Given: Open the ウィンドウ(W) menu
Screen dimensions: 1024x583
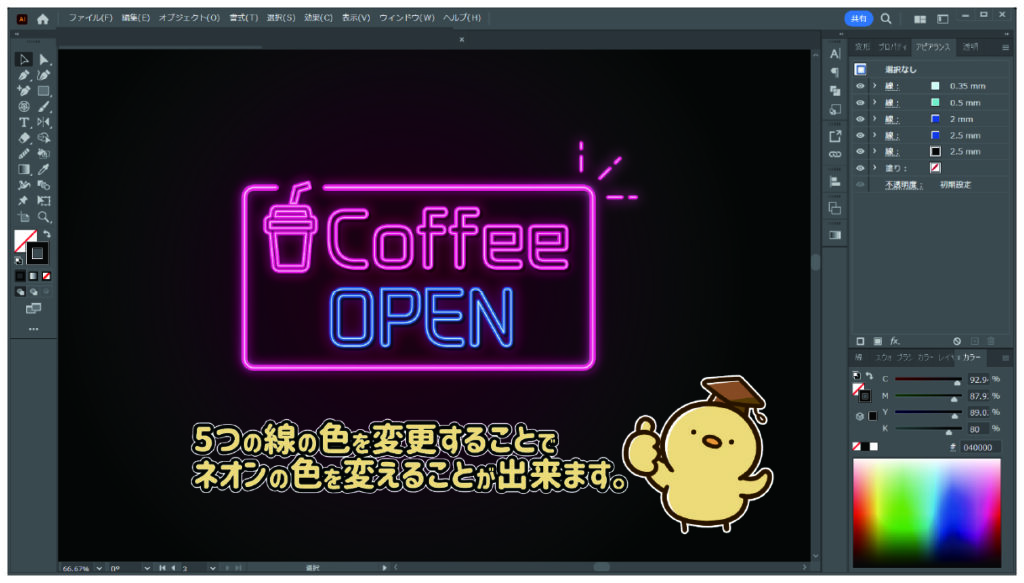Looking at the screenshot, I should (x=407, y=18).
